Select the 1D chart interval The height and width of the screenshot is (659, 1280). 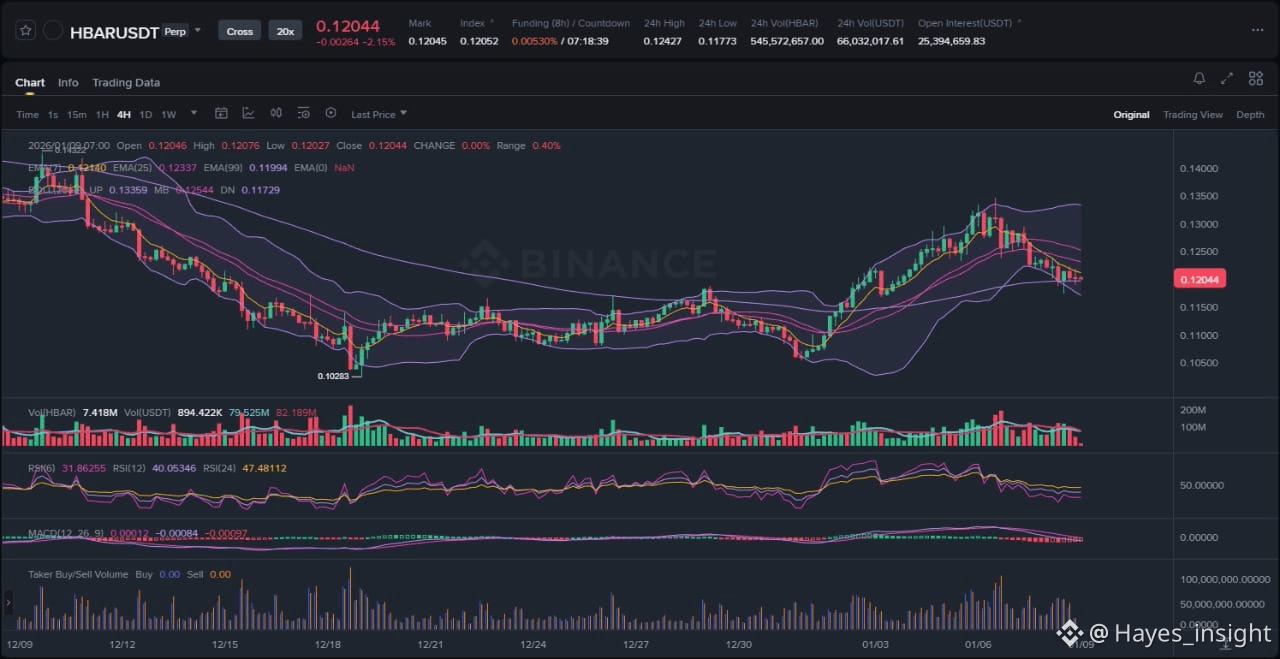pyautogui.click(x=146, y=114)
